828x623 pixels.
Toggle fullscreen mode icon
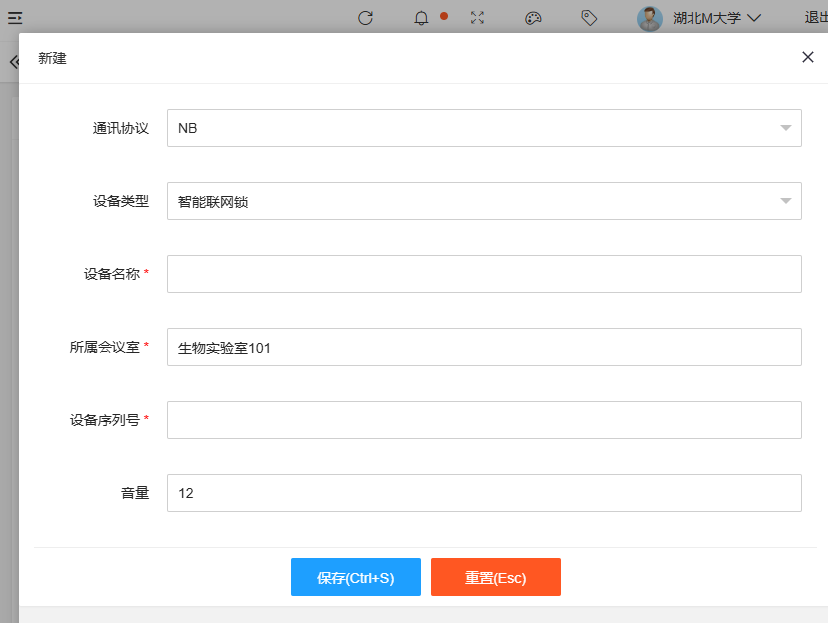tap(477, 17)
